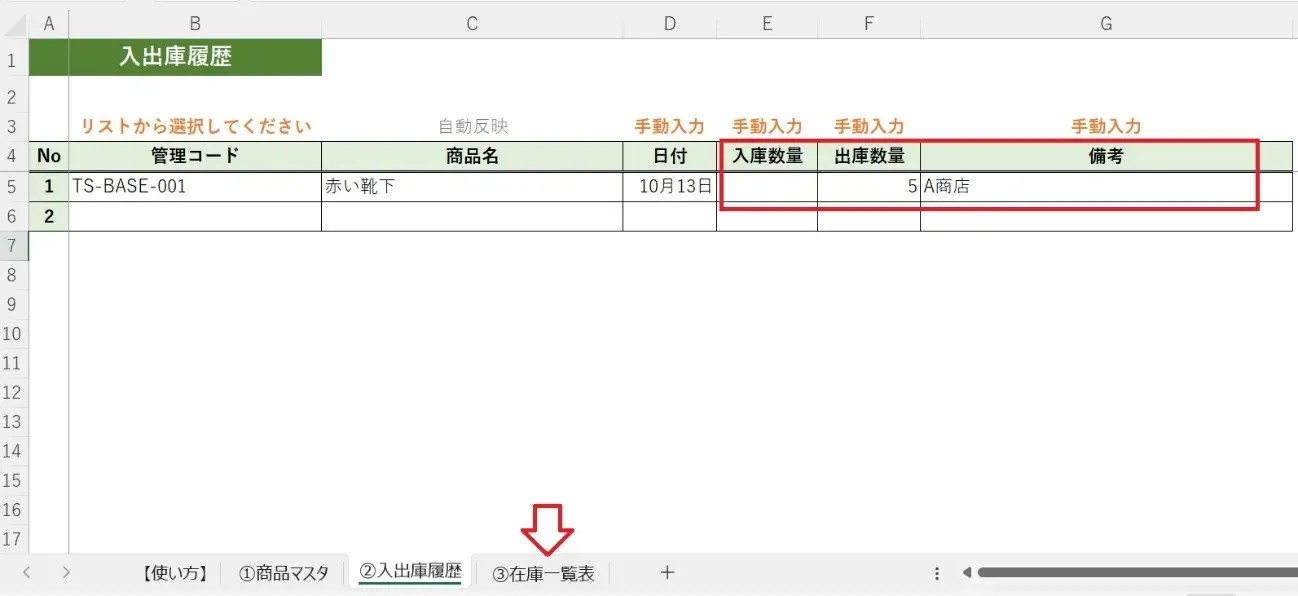The image size is (1298, 596).
Task: Select row 4 header
Action: pos(14,156)
